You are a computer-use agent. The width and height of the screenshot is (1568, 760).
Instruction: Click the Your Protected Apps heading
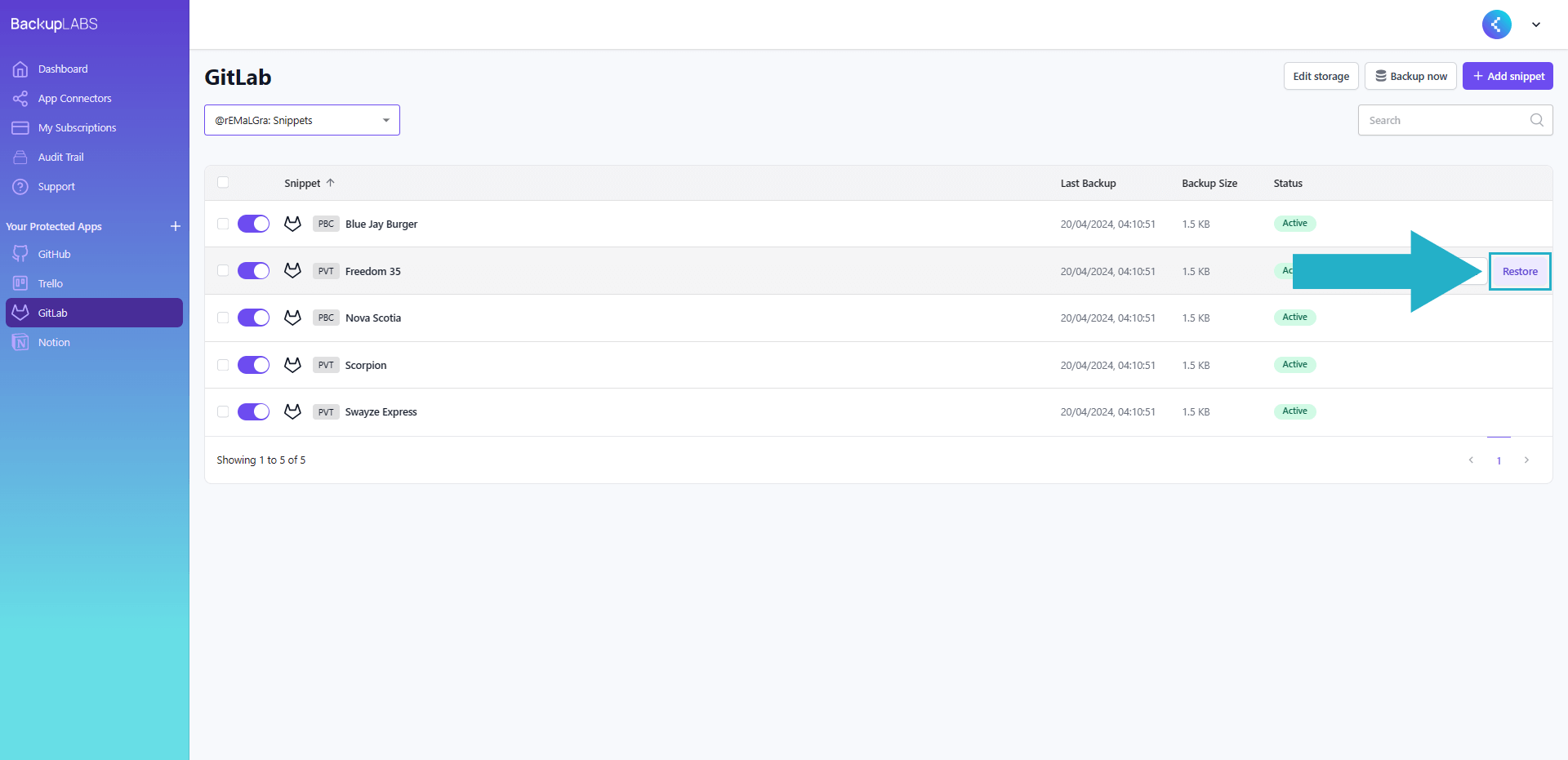click(54, 227)
